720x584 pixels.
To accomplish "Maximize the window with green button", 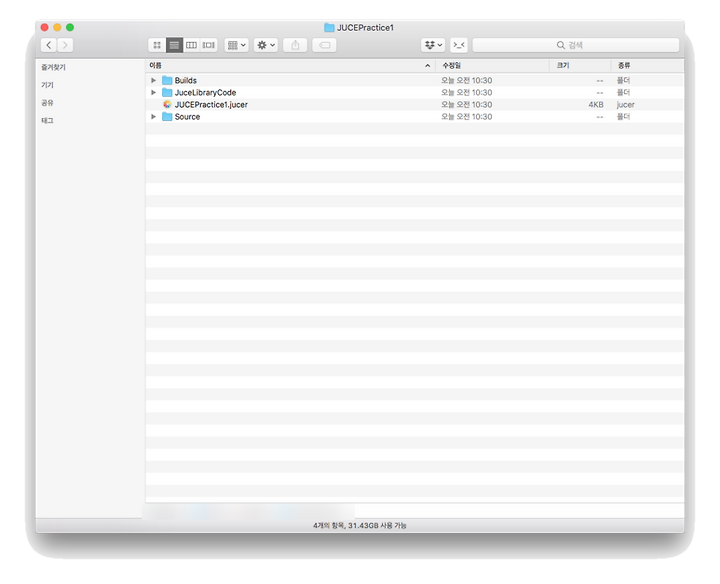I will pos(70,27).
